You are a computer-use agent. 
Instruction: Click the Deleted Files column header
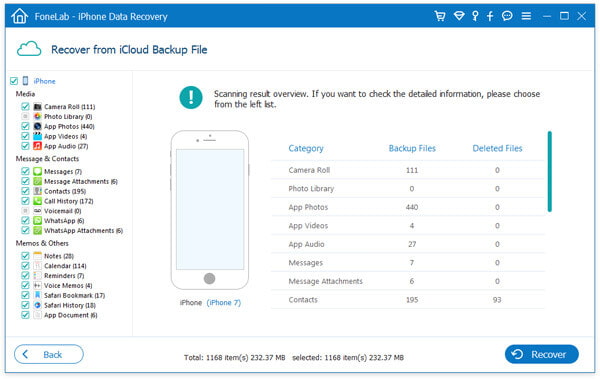pyautogui.click(x=497, y=149)
